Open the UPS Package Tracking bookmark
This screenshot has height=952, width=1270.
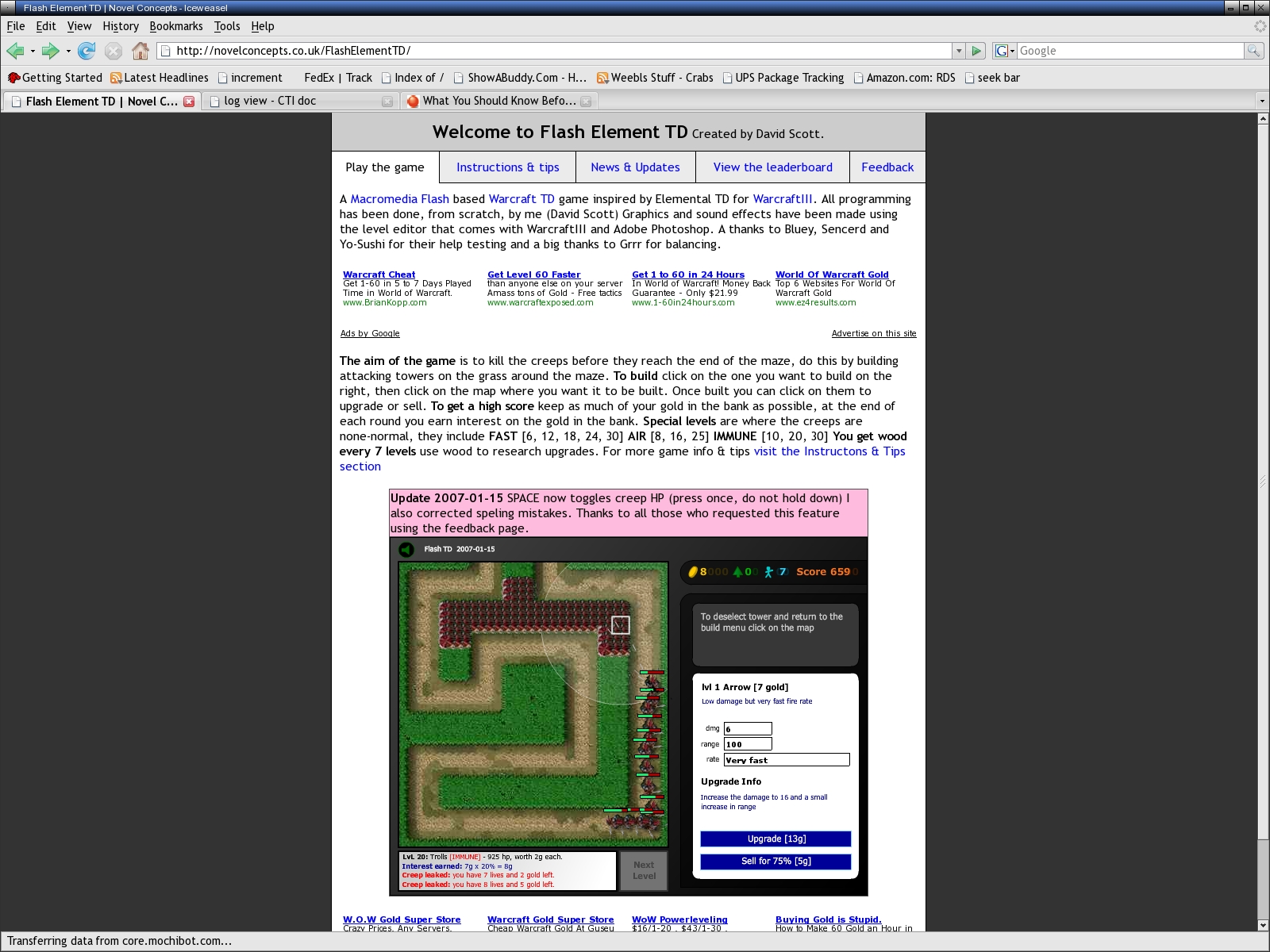tap(783, 78)
